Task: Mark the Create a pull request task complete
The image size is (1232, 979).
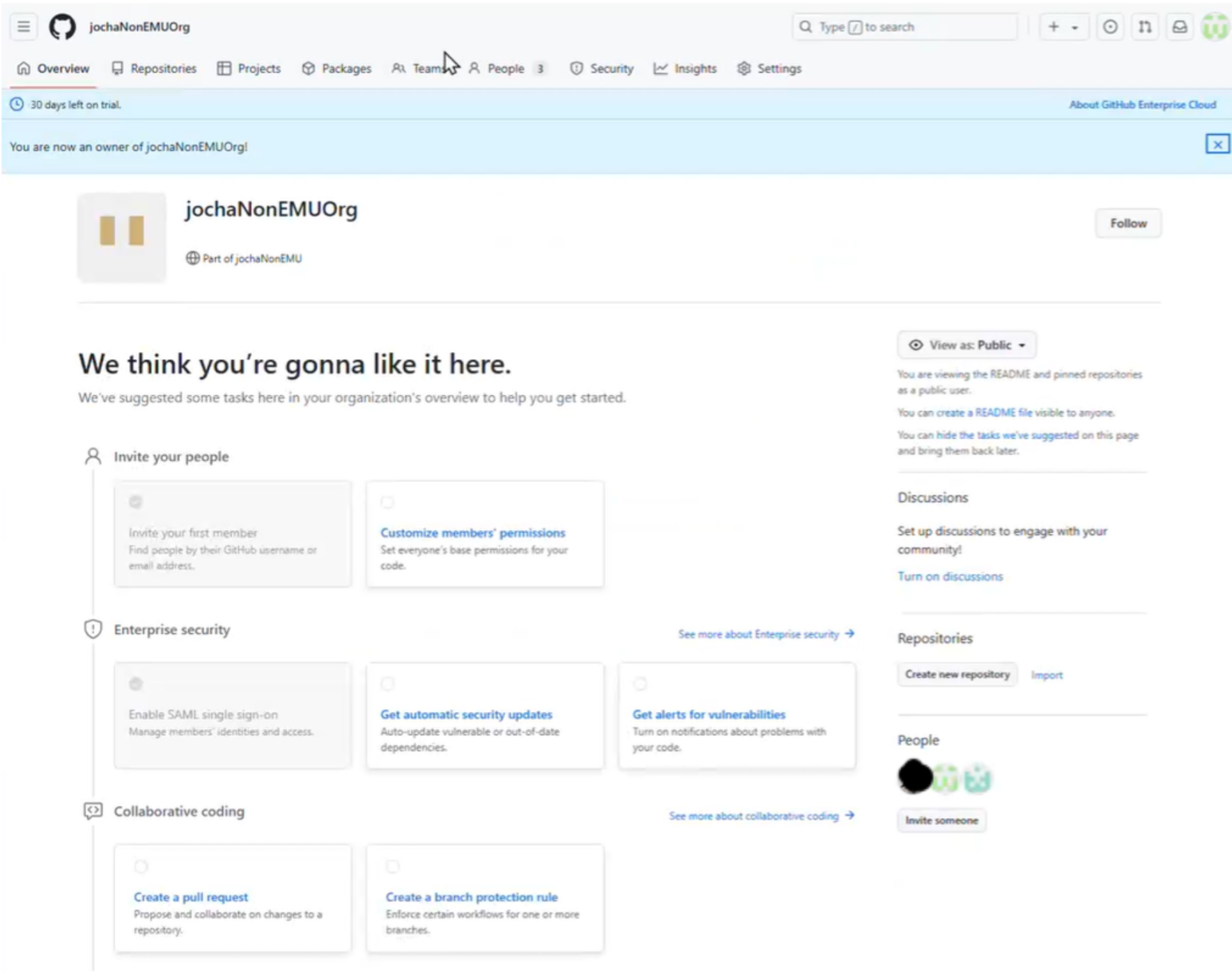Action: 141,867
